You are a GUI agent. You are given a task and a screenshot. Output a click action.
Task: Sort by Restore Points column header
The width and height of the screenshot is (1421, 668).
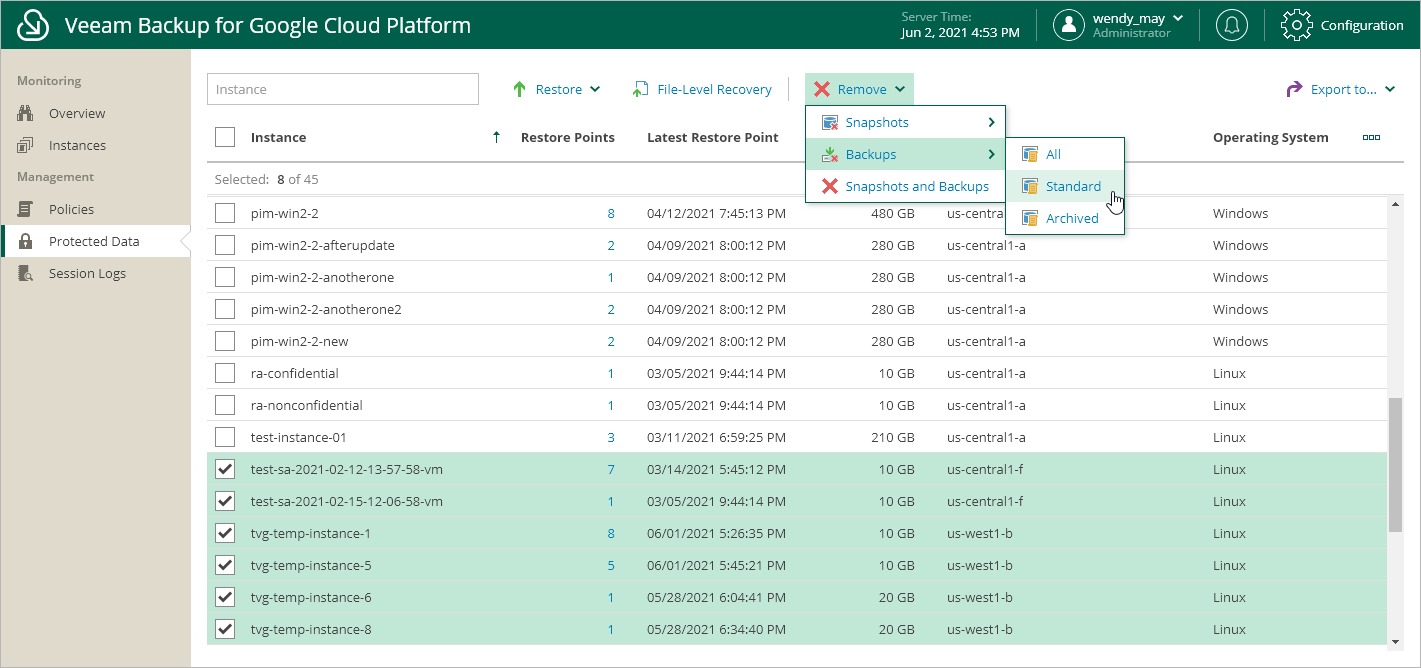pos(568,137)
